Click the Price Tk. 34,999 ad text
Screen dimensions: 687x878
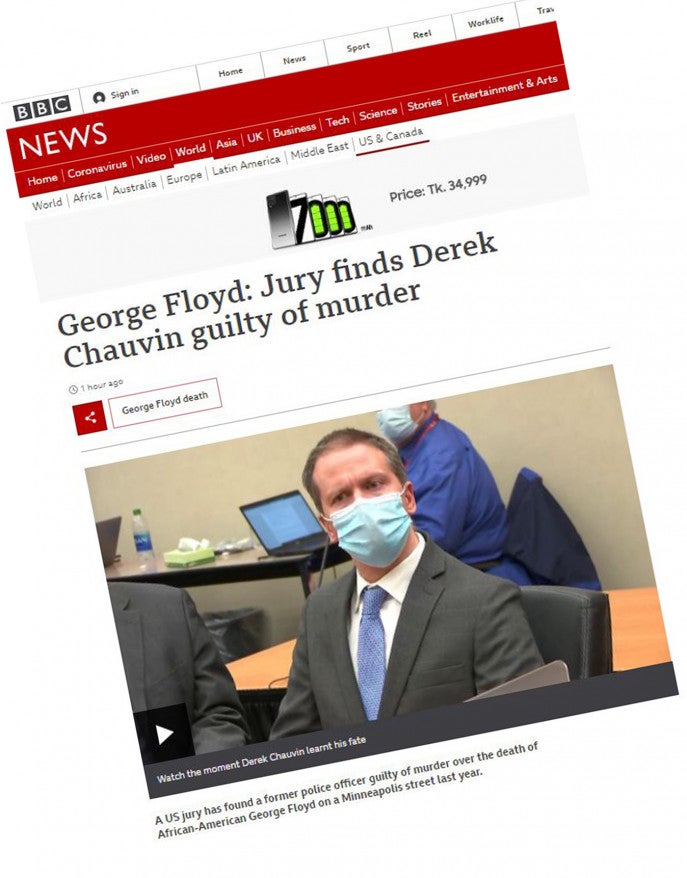click(x=438, y=188)
